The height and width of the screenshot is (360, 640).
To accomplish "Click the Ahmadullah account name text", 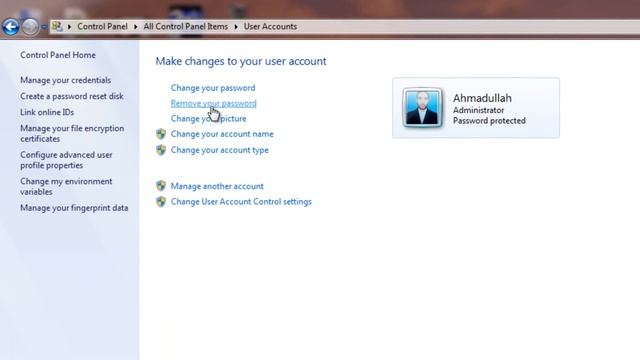I will click(482, 98).
